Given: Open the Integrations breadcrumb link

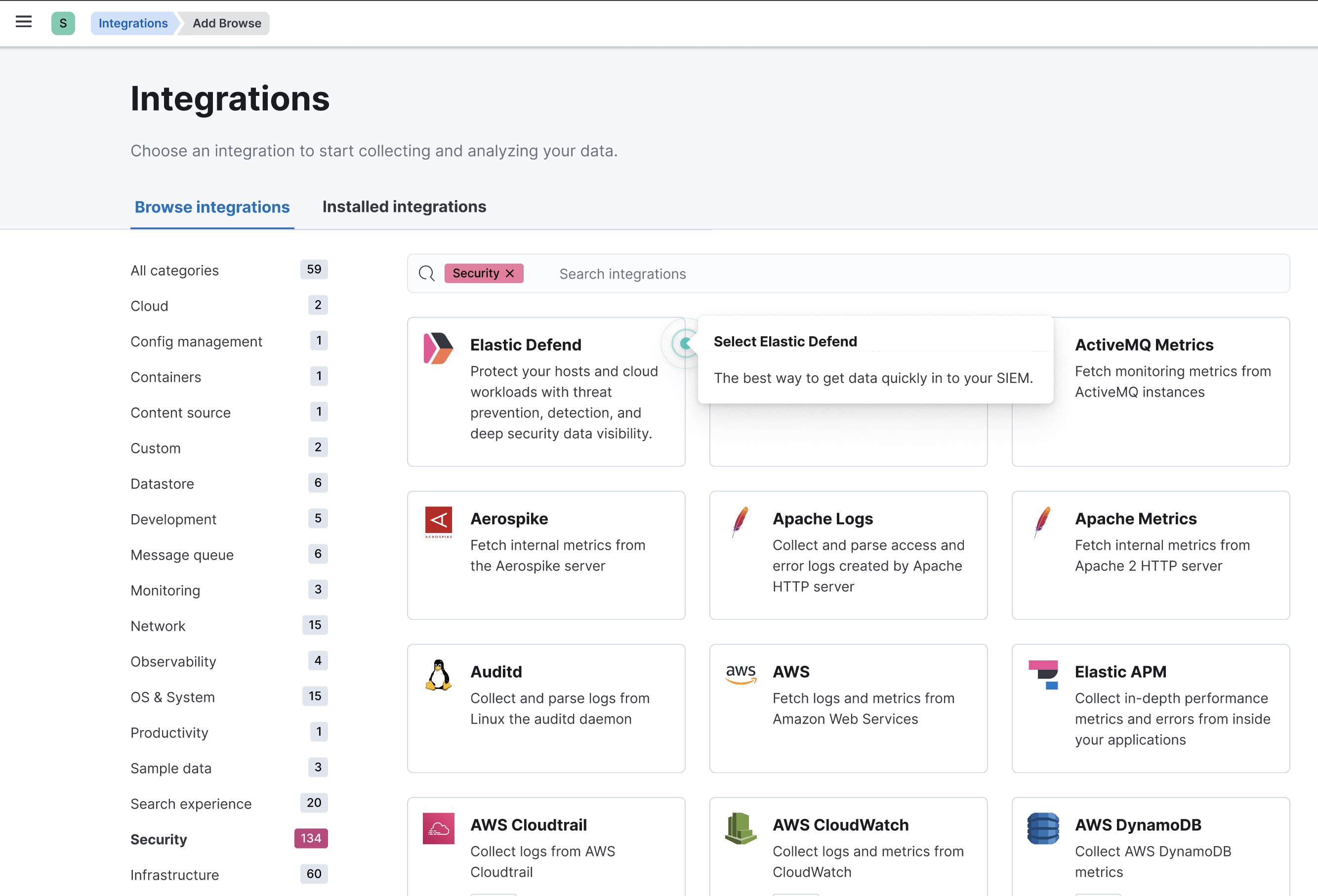Looking at the screenshot, I should coord(133,23).
